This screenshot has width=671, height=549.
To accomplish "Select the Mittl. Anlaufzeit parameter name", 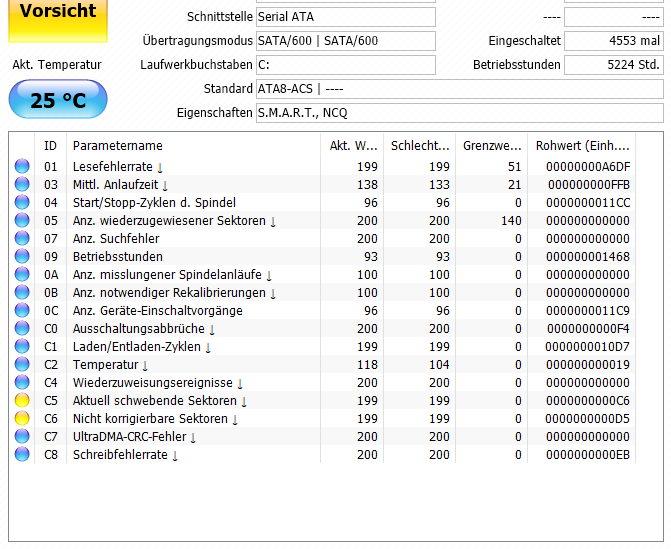I will (x=116, y=184).
